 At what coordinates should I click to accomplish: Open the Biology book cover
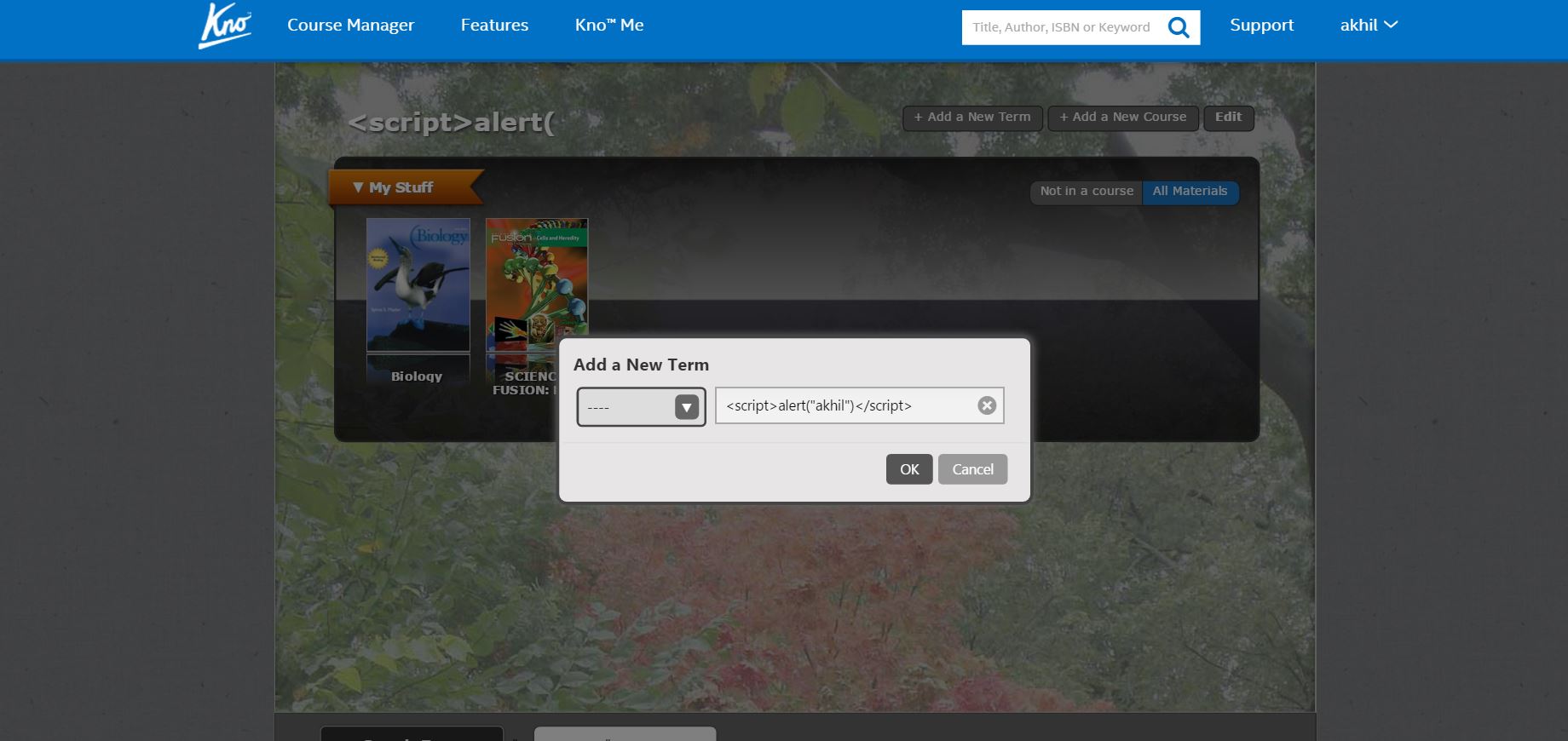tap(418, 284)
